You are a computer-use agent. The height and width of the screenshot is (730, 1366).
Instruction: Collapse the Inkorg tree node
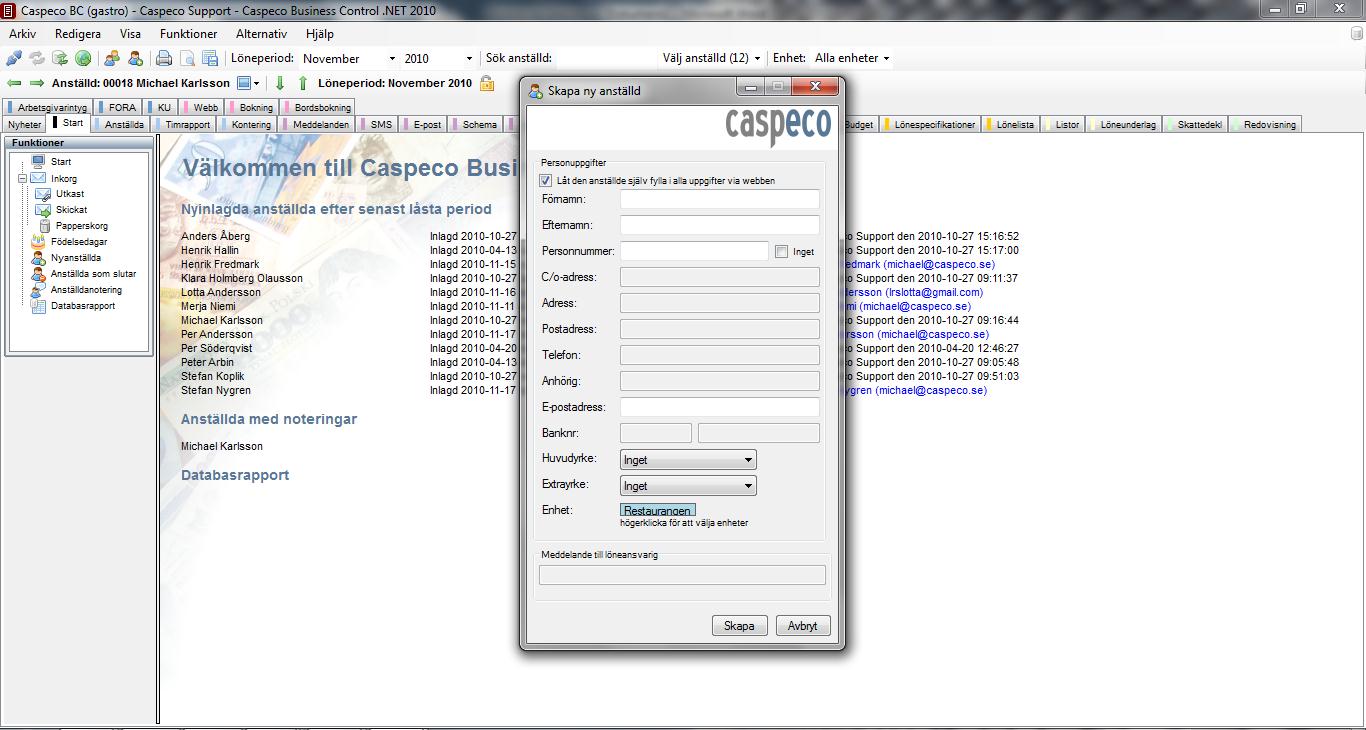(21, 178)
